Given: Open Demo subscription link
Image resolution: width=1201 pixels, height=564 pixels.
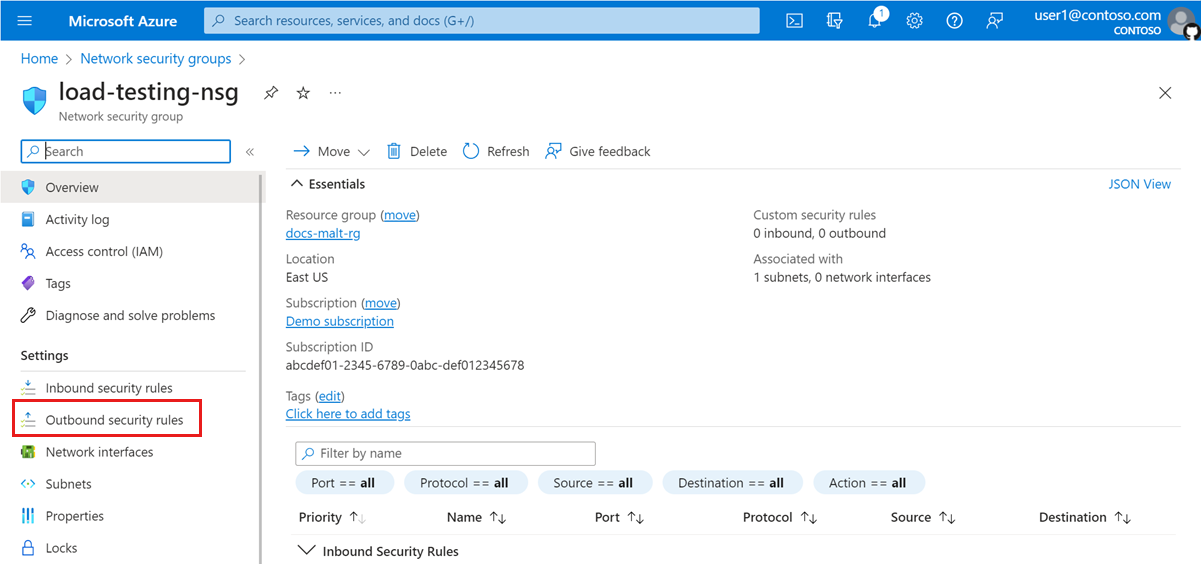Looking at the screenshot, I should (340, 321).
